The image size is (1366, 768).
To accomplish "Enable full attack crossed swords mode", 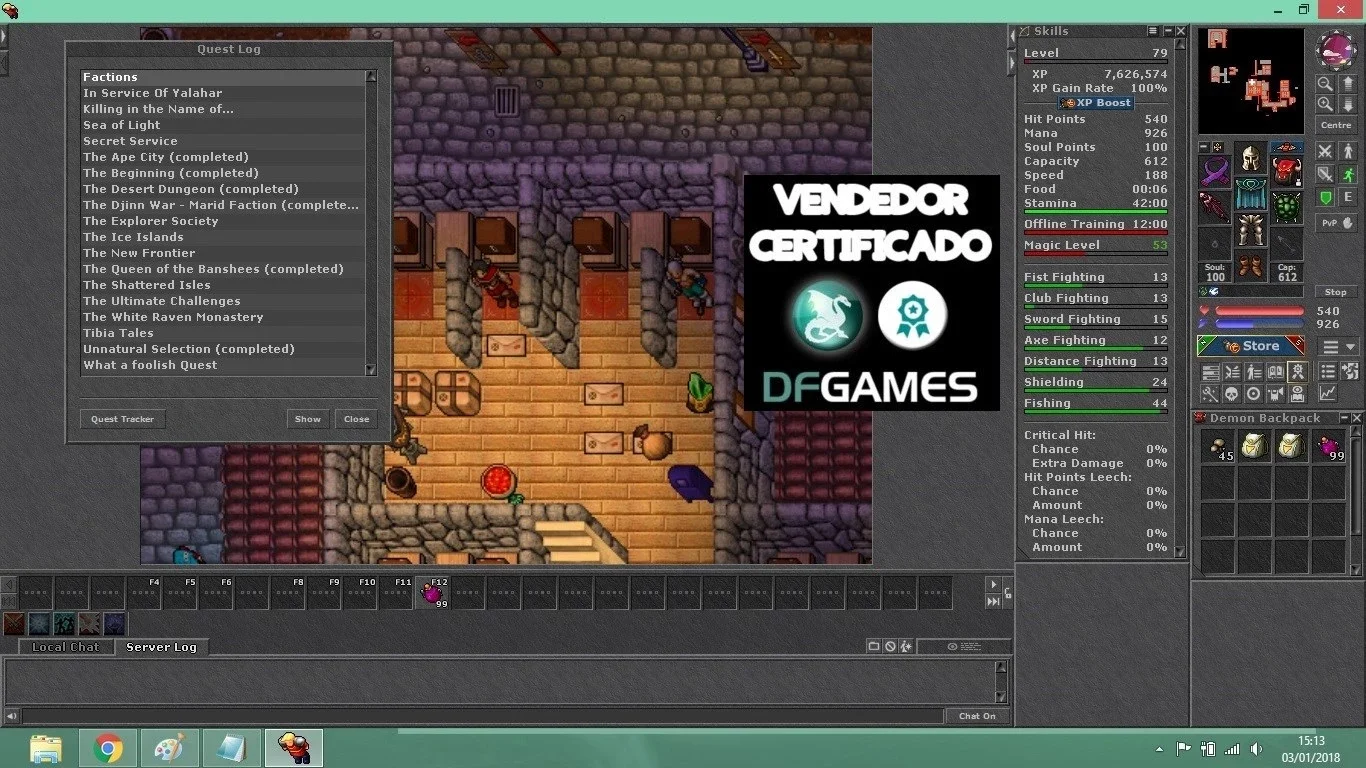I will [1325, 151].
